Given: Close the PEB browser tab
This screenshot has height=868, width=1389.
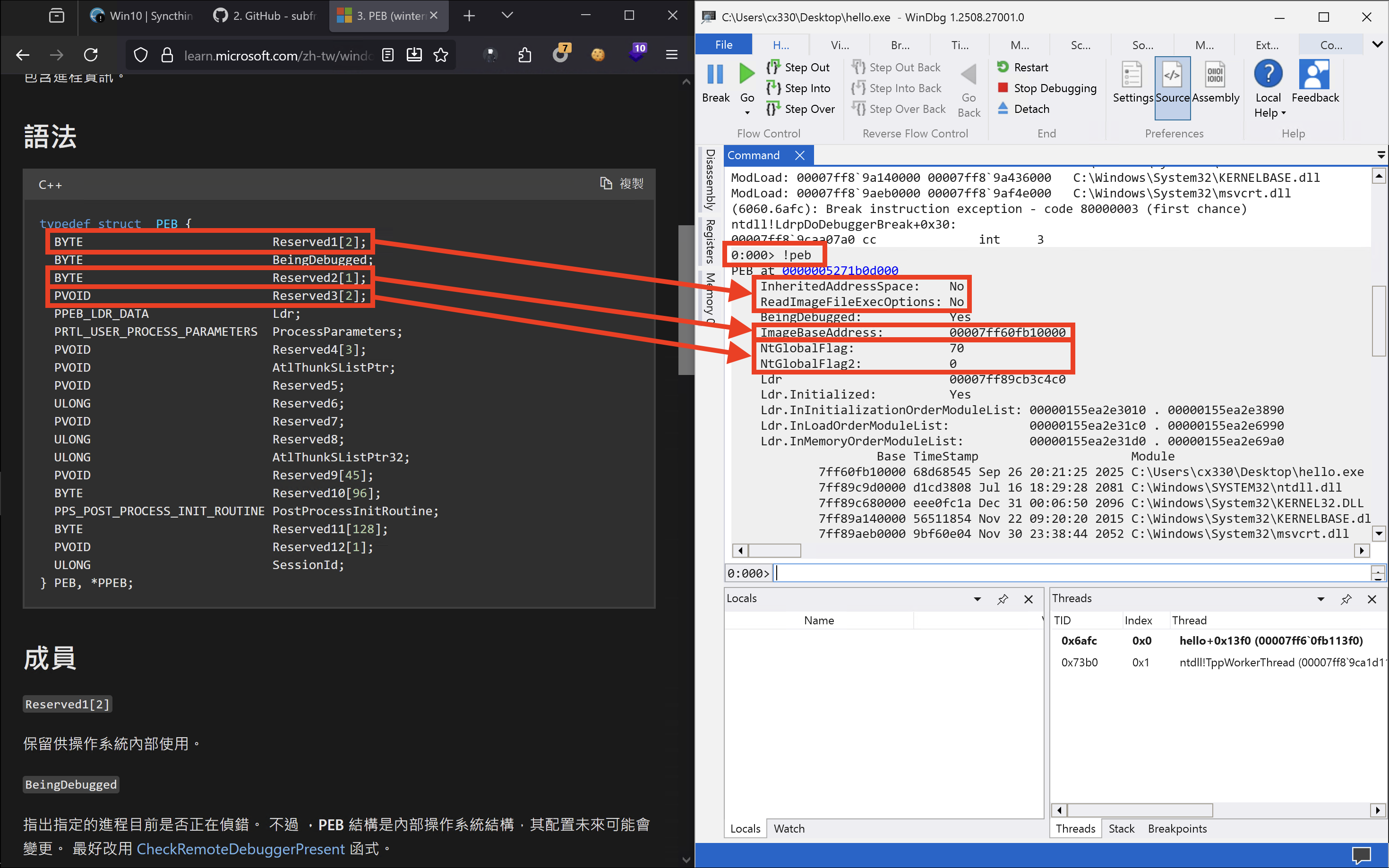Looking at the screenshot, I should coord(434,16).
